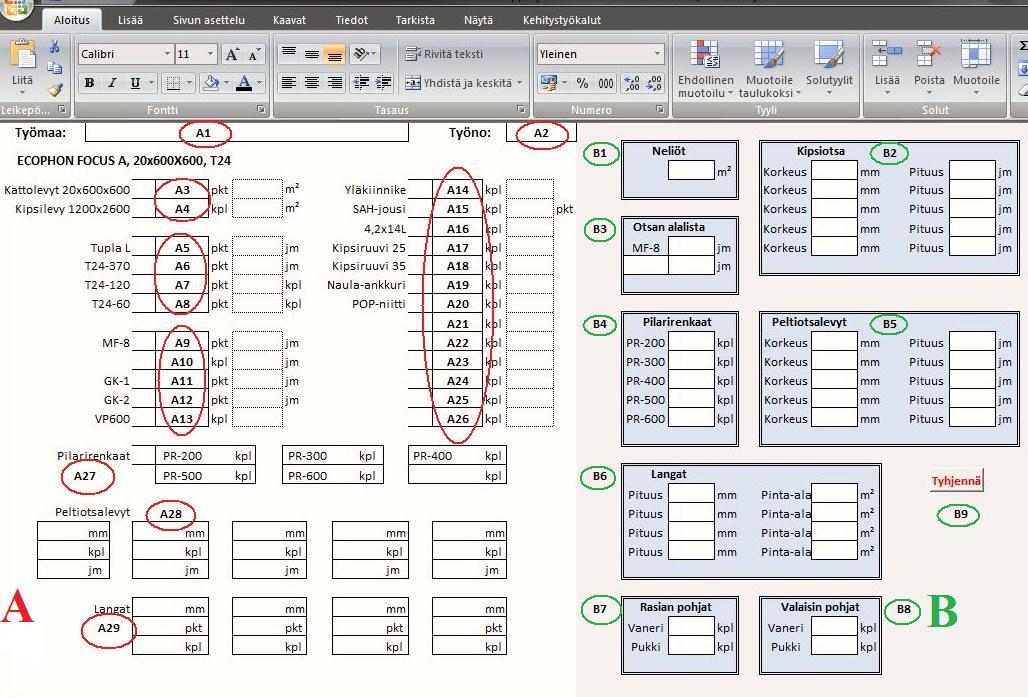This screenshot has height=697, width=1028.
Task: Apply borders with the borders icon
Action: click(173, 83)
